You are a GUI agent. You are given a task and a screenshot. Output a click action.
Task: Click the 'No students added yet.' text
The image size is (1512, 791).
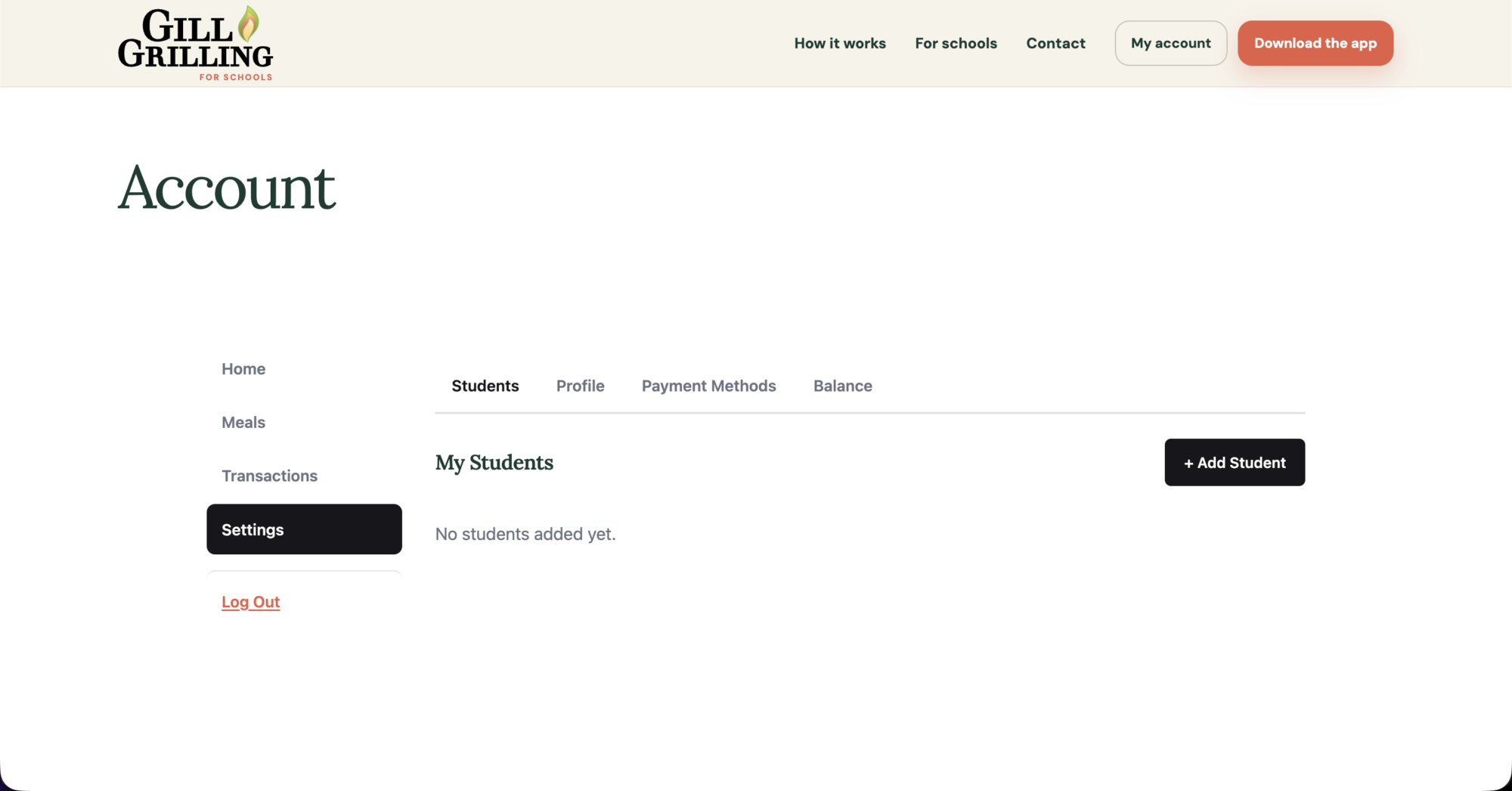tap(525, 534)
